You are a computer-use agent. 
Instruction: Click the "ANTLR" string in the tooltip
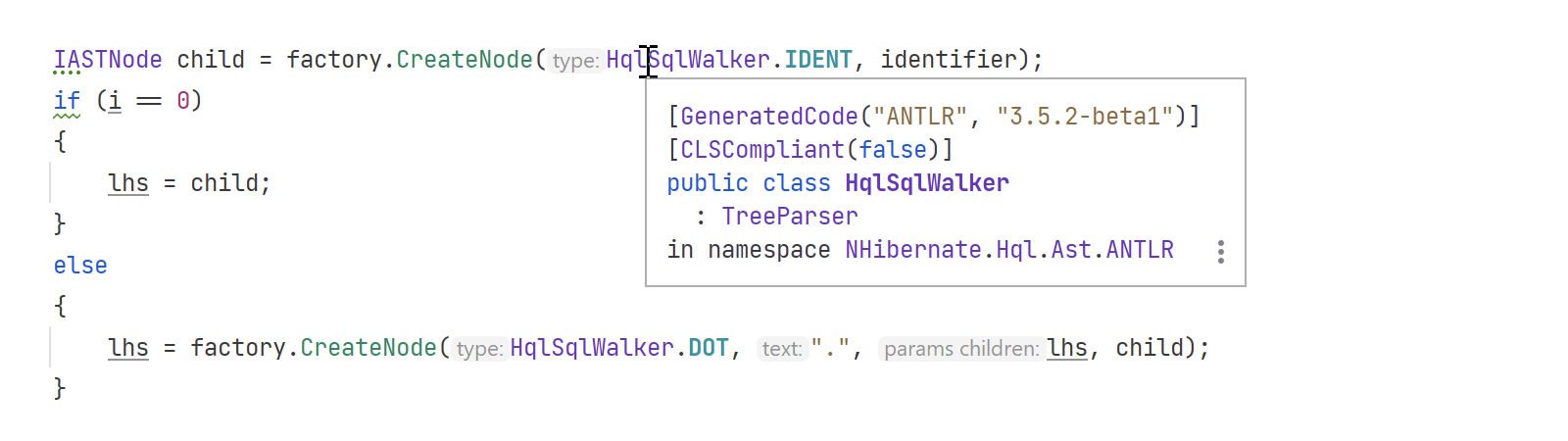(x=920, y=117)
